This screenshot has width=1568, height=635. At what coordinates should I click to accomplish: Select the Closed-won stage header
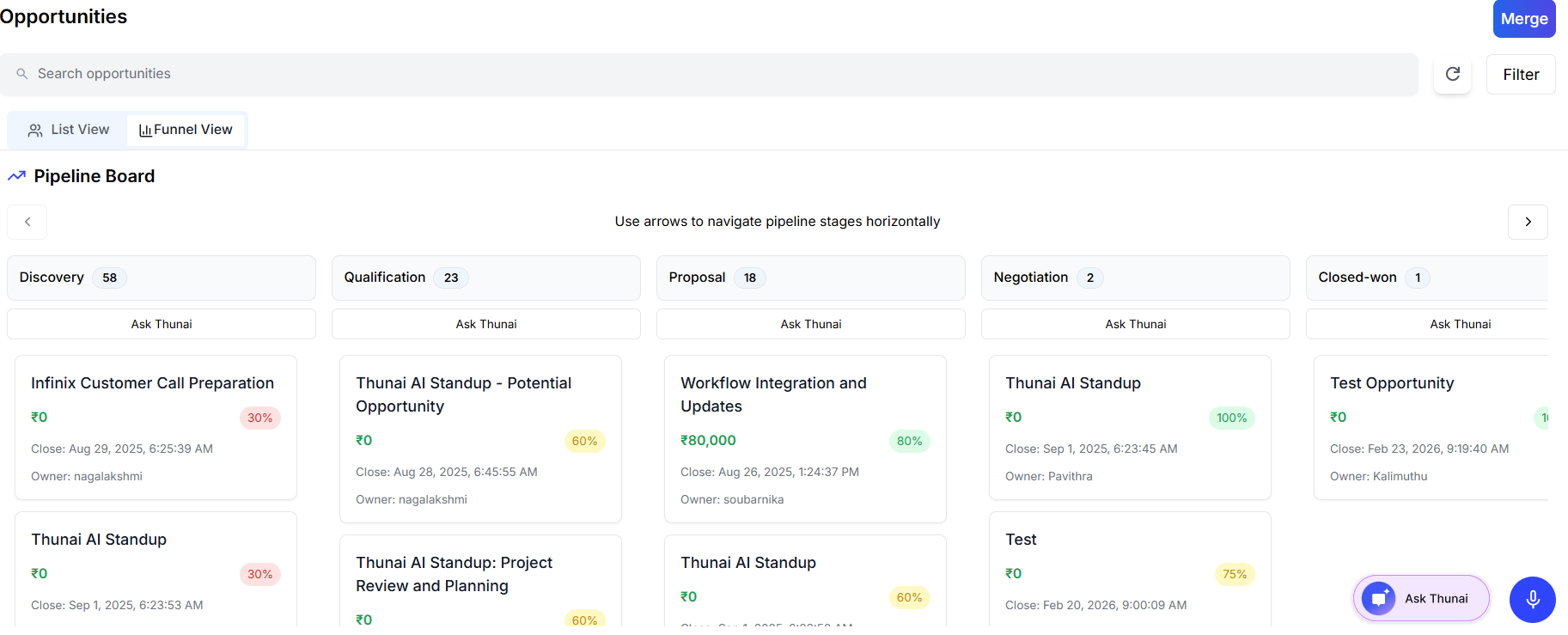point(1427,278)
